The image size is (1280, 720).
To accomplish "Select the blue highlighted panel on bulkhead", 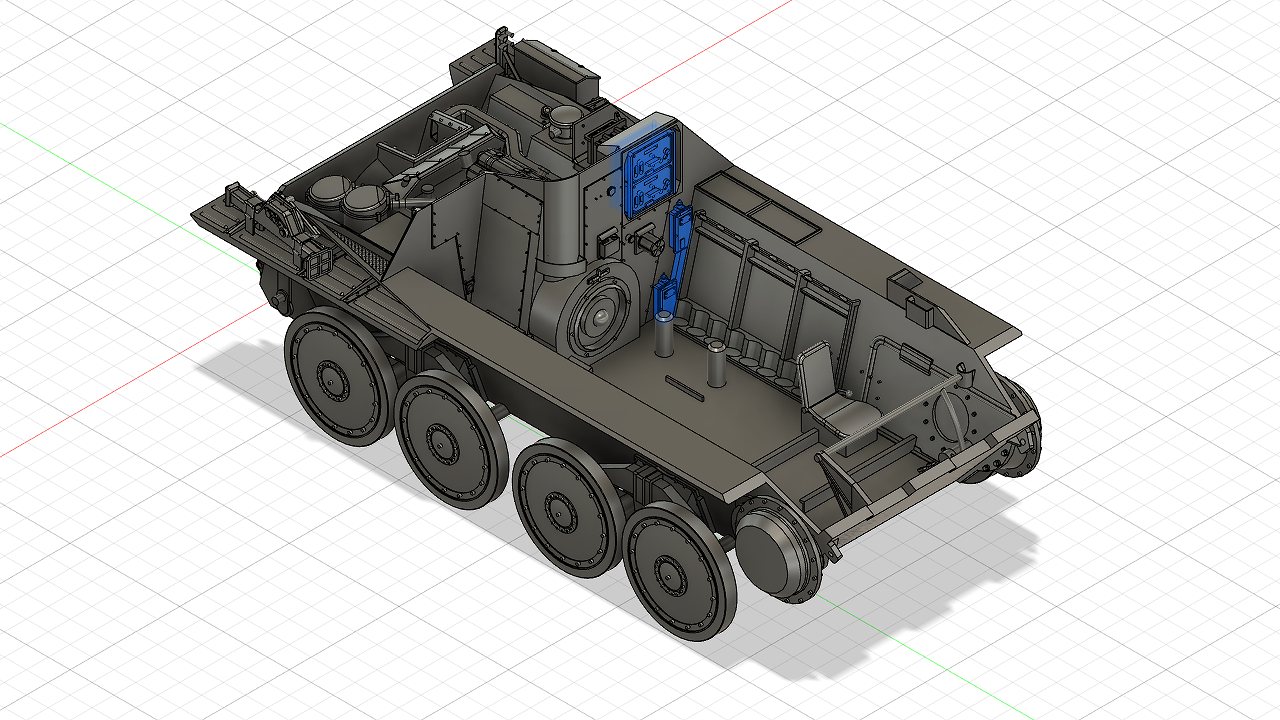I will 650,170.
